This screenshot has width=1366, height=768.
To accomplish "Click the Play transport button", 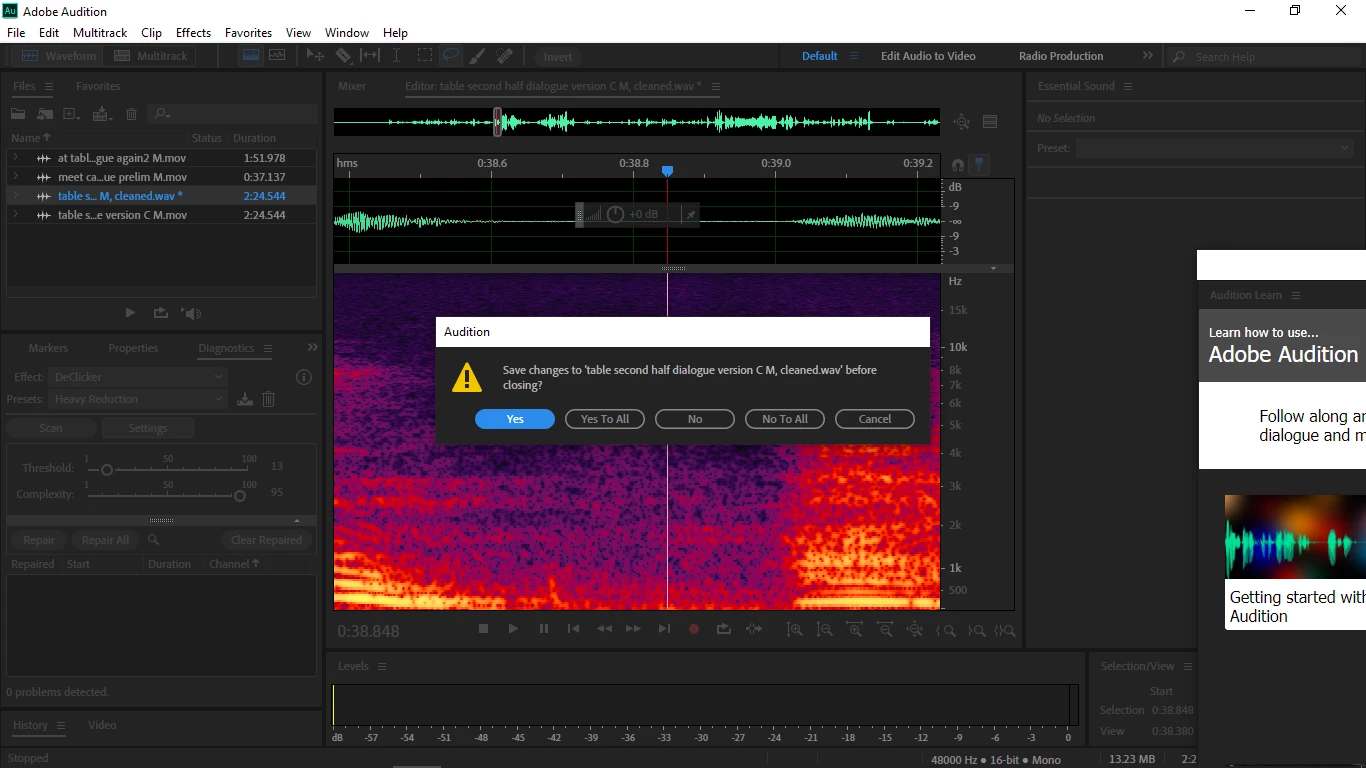I will pyautogui.click(x=513, y=629).
